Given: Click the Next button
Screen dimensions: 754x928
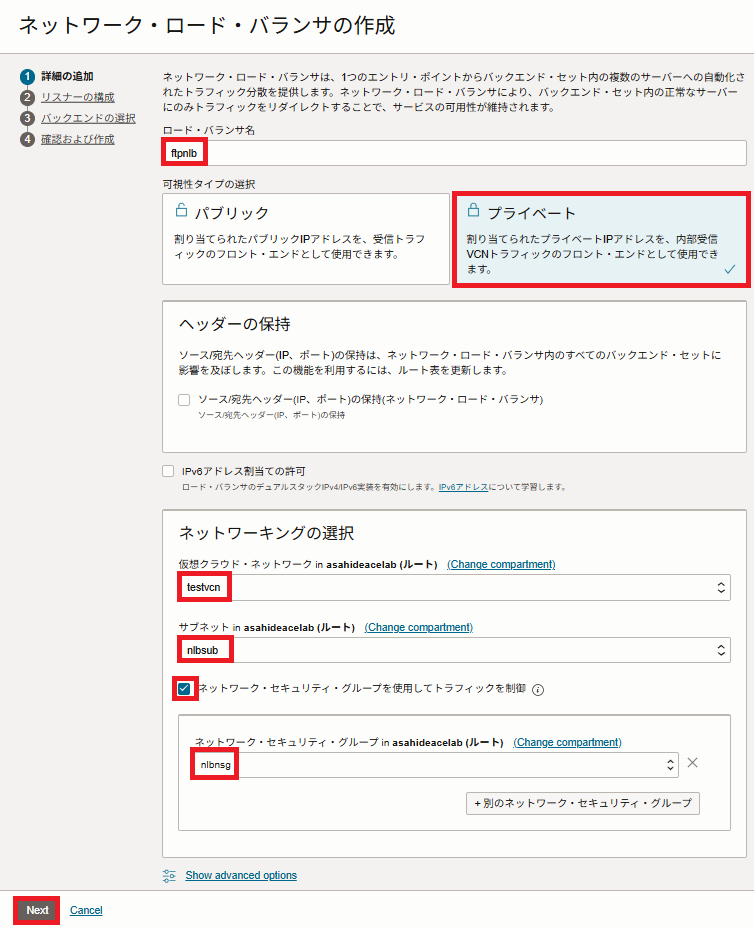Looking at the screenshot, I should 37,911.
